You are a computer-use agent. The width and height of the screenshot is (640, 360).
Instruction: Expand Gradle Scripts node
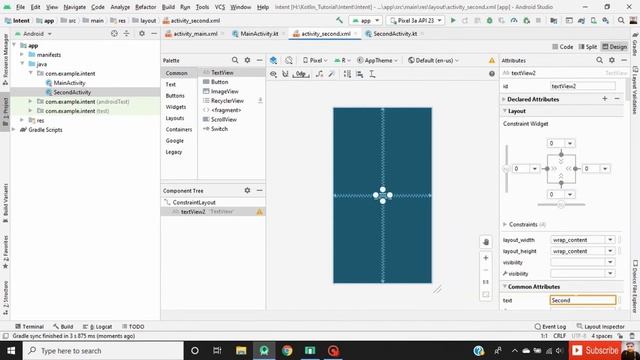coord(14,130)
